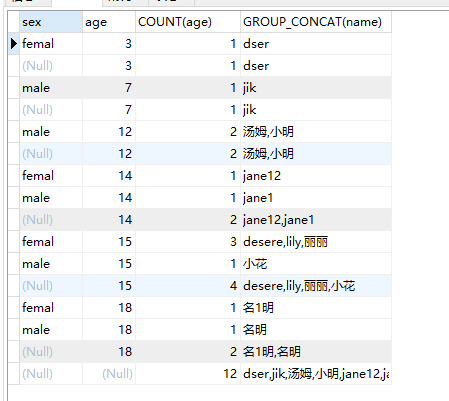Image resolution: width=449 pixels, height=401 pixels.
Task: Select the femal cell in age 15 row
Action: [51, 242]
